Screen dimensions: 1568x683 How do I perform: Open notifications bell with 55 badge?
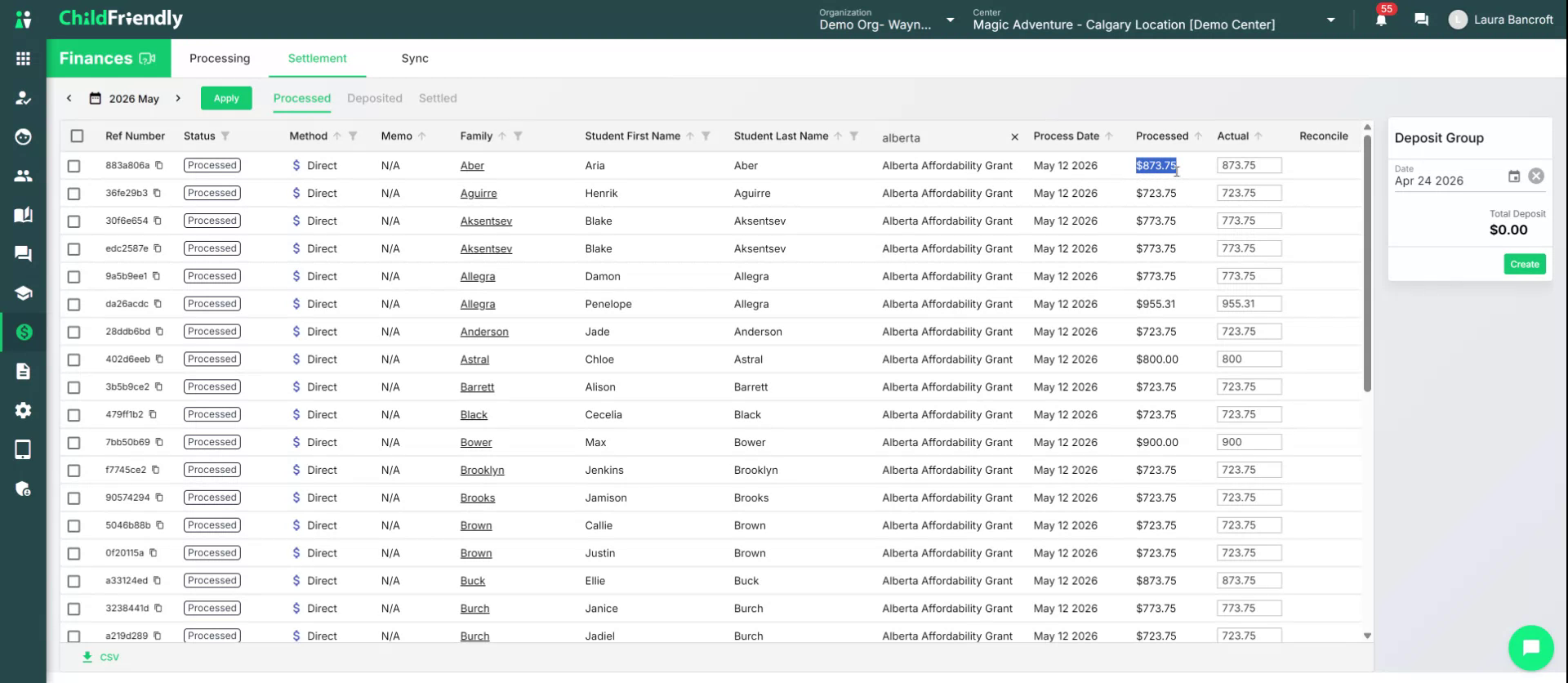coord(1381,18)
